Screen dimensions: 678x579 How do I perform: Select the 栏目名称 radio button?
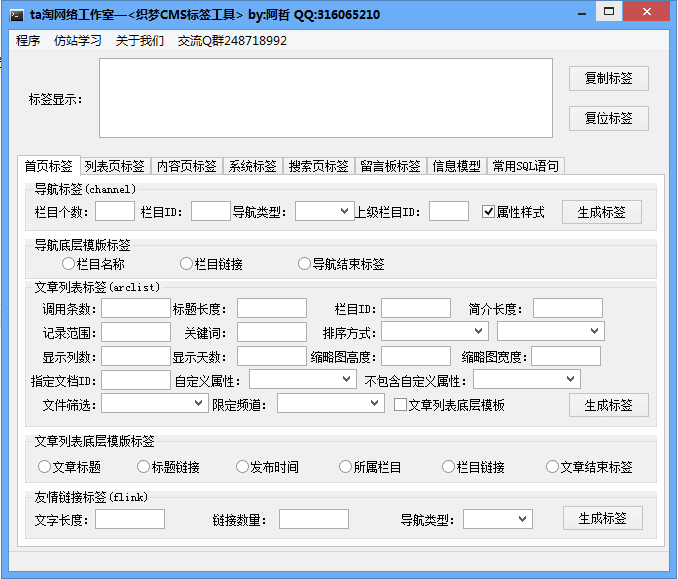(x=68, y=264)
